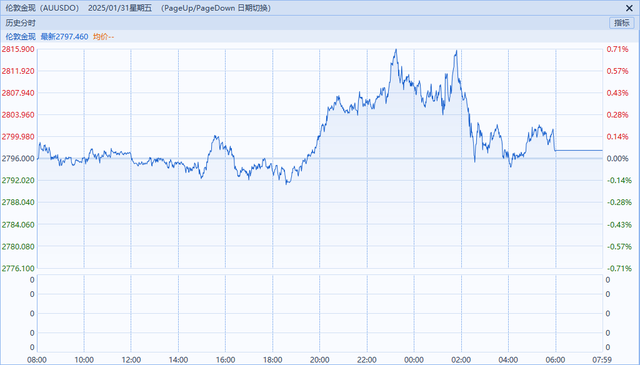Click the 08:00 time axis label
The height and width of the screenshot is (365, 640).
click(x=37, y=360)
